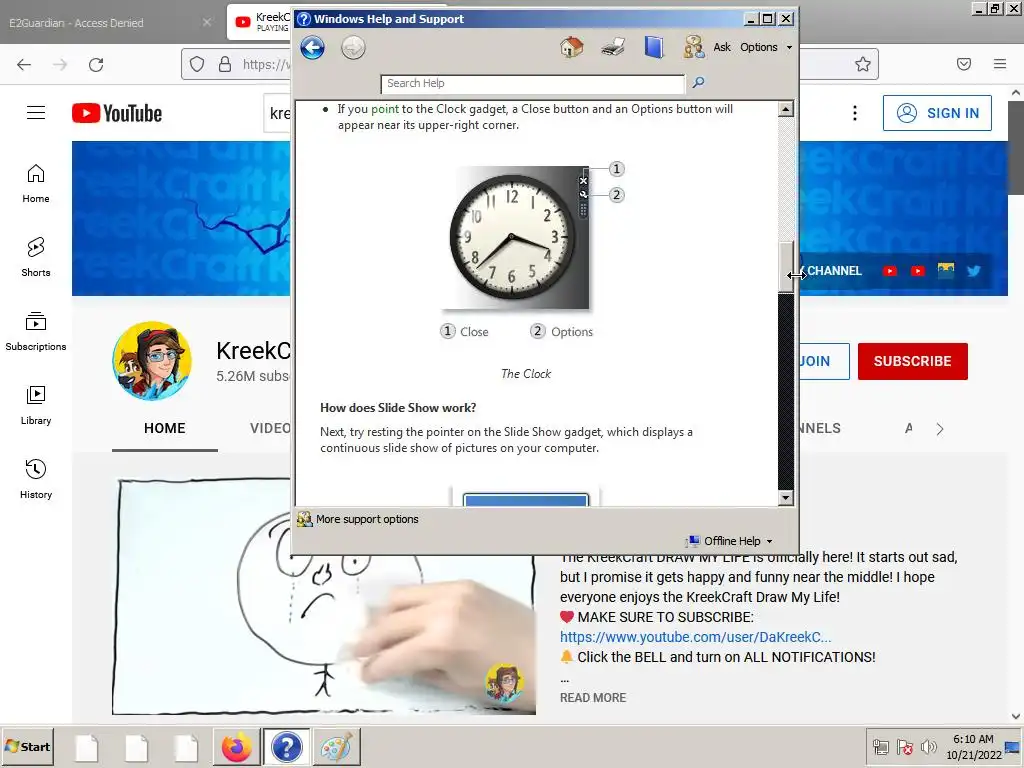Open the Options dropdown in Help toolbar
1024x768 pixels.
coord(765,47)
